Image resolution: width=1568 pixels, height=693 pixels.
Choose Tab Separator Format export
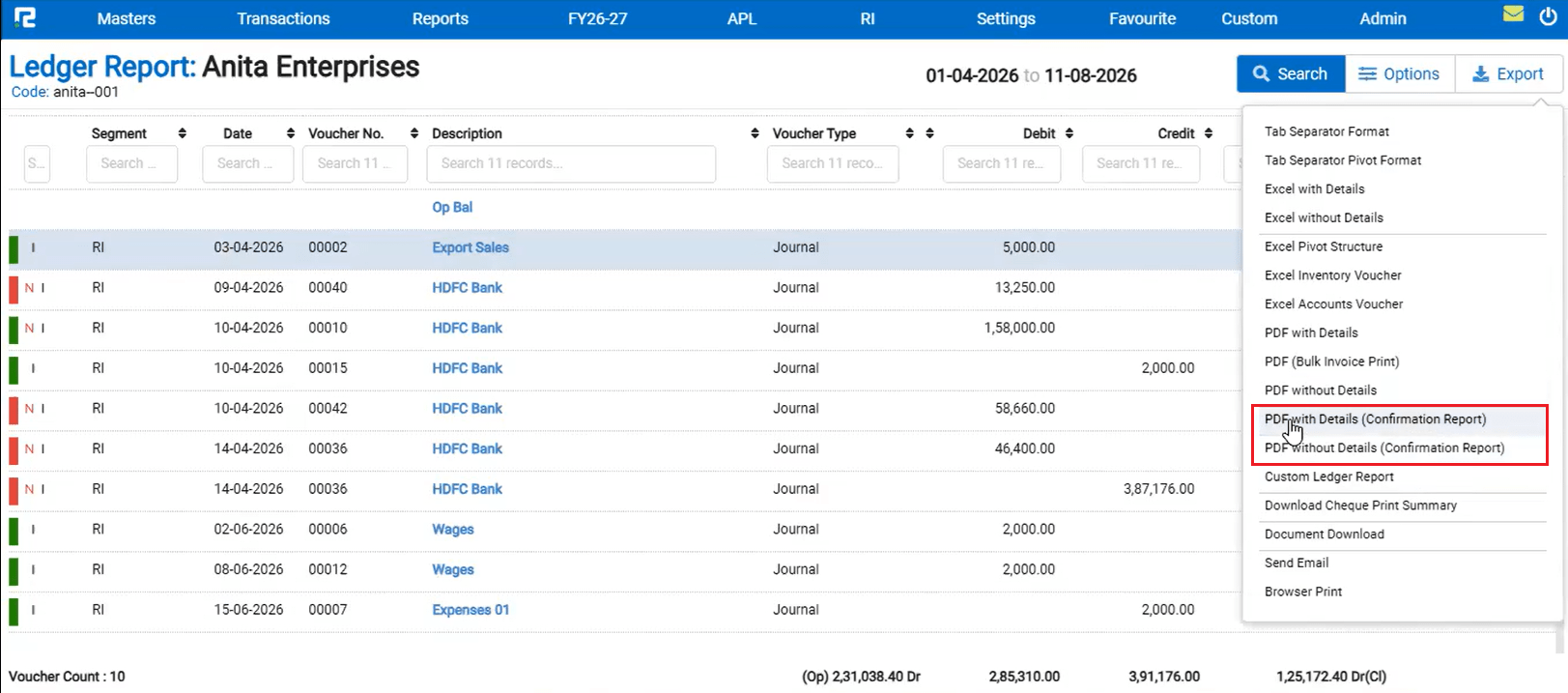1326,131
